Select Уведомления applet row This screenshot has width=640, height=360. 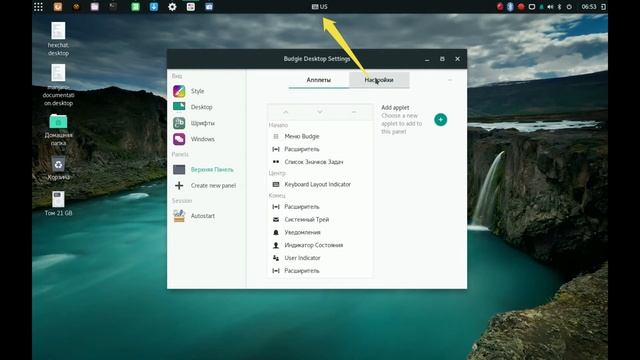click(320, 232)
